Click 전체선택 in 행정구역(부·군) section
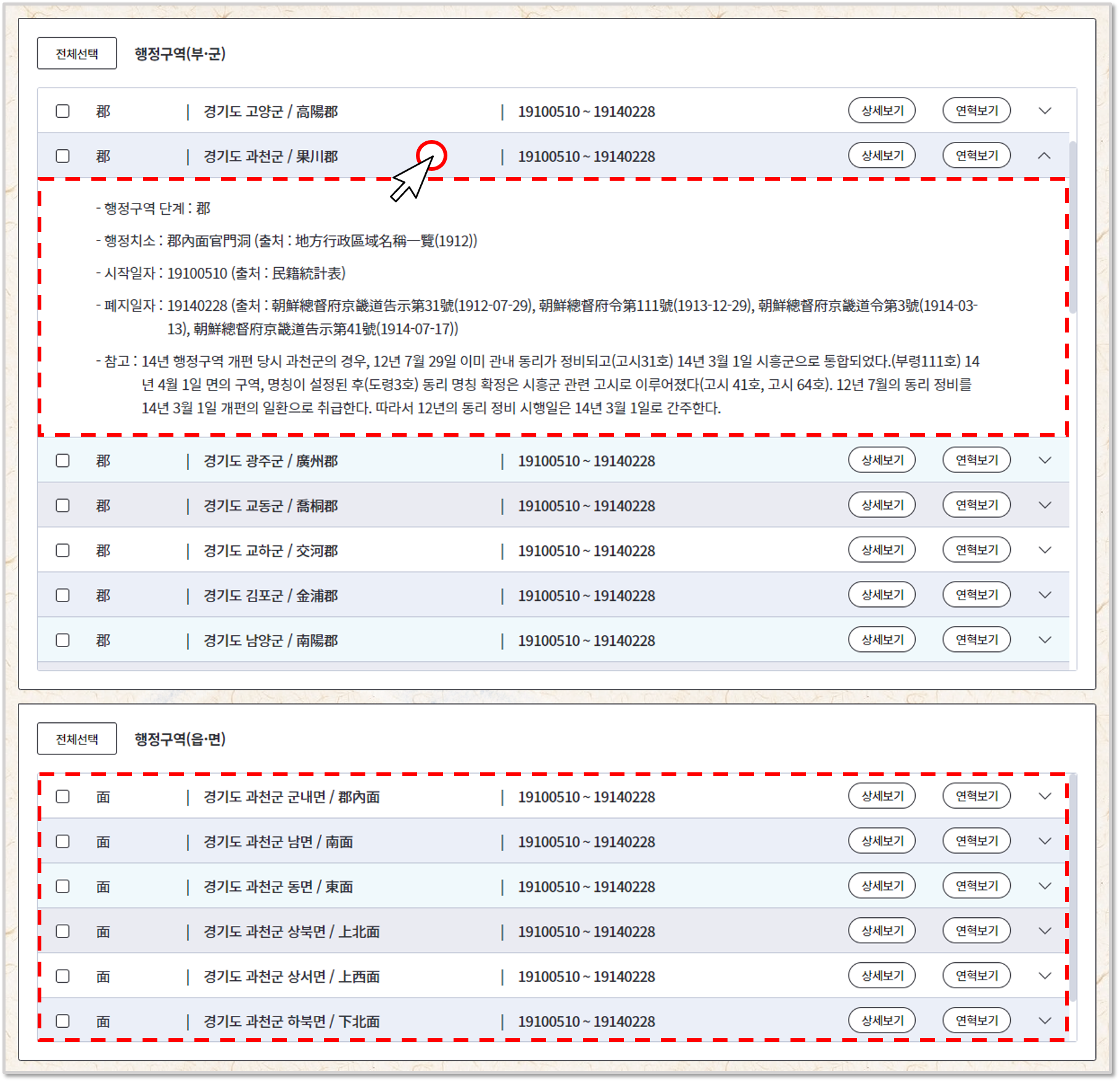 (x=77, y=54)
